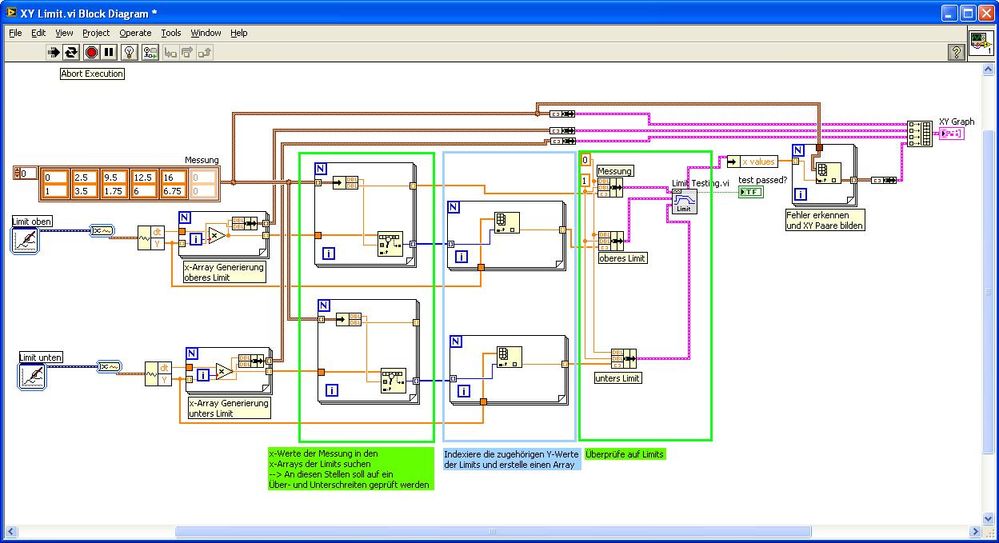
Task: Click the array cell containing 2.5
Action: 84,177
